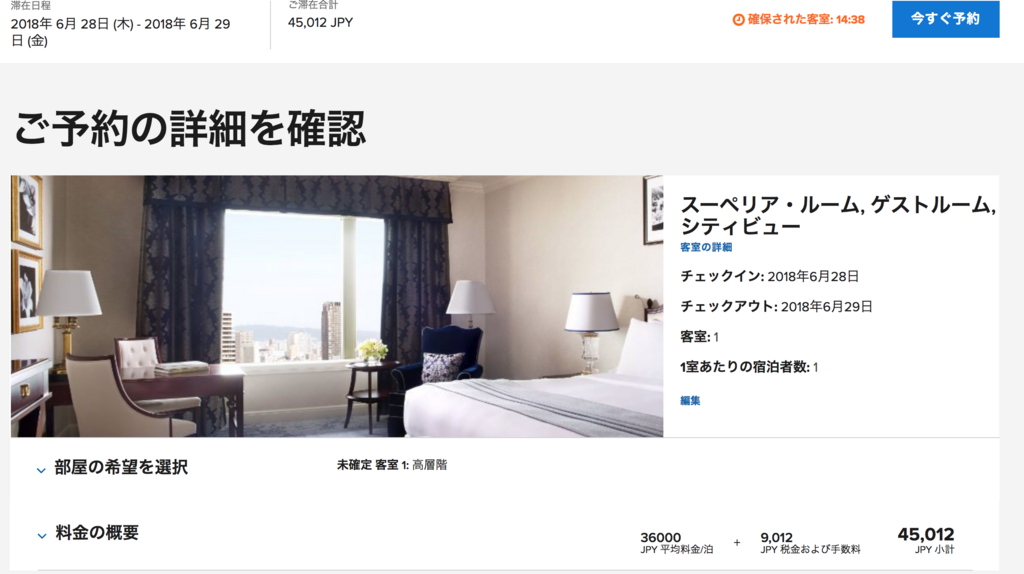1024x574 pixels.
Task: Click the 未確定 客室 1: 高層階 text
Action: point(392,465)
